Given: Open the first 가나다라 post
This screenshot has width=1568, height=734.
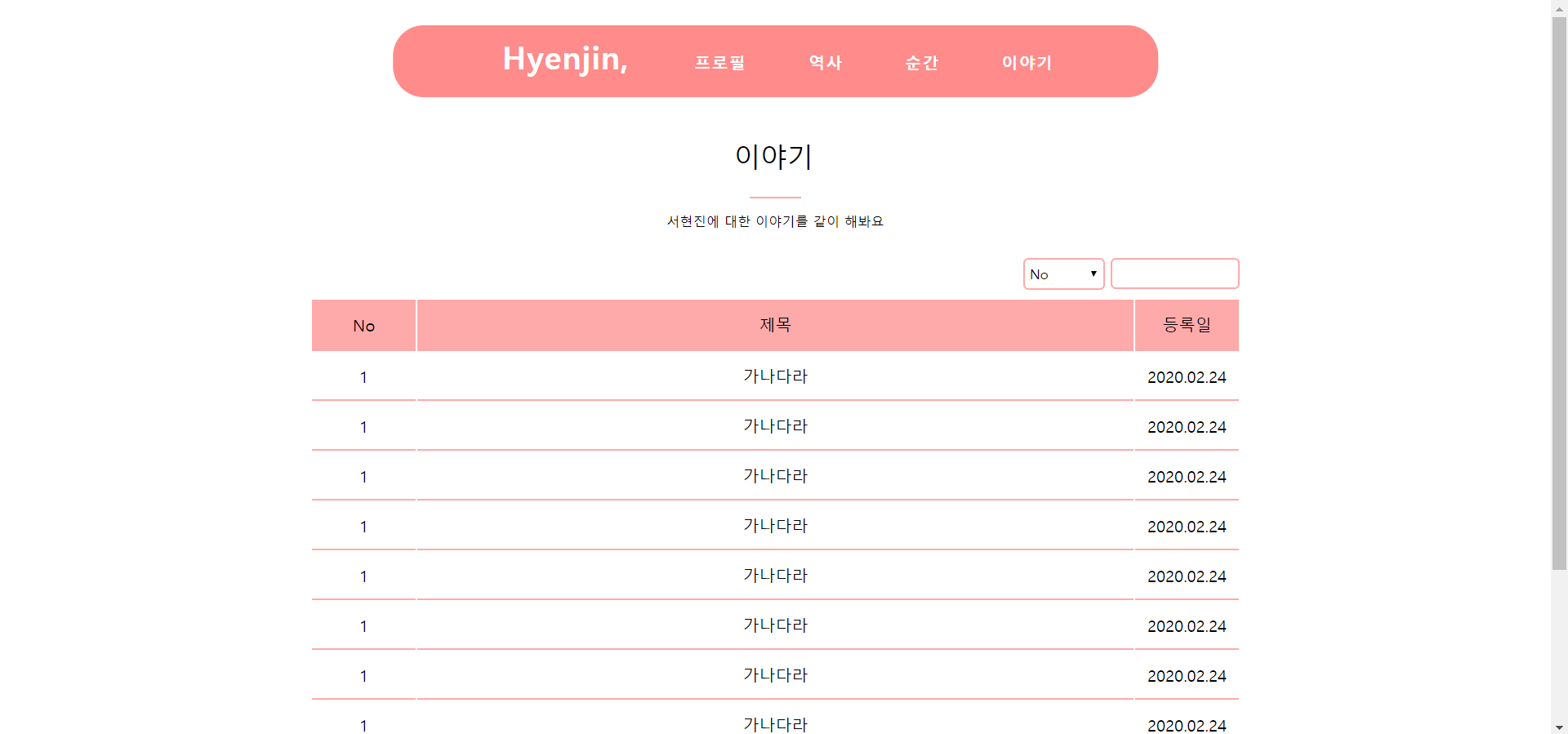Looking at the screenshot, I should [775, 376].
